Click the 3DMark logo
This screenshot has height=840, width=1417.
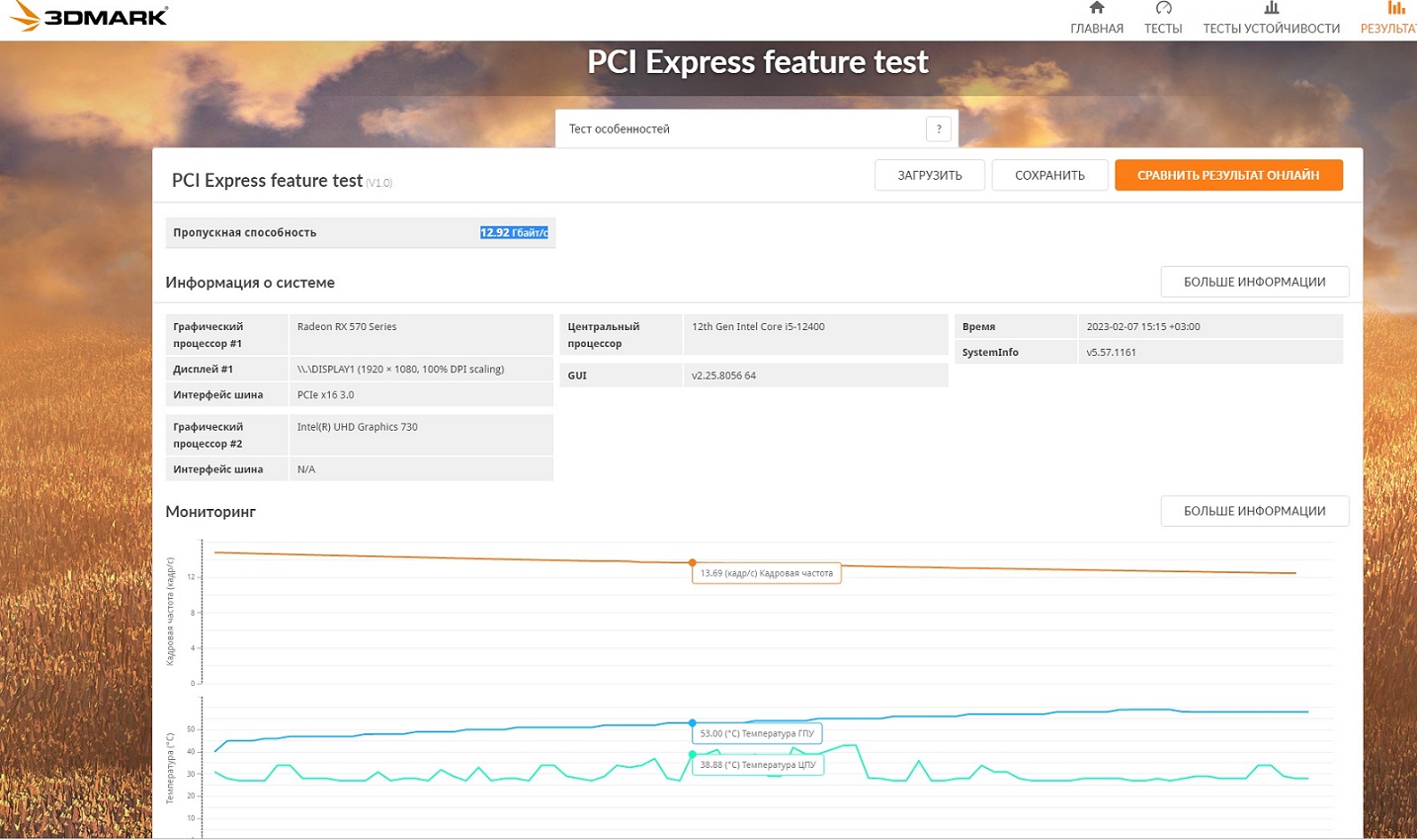point(89,16)
